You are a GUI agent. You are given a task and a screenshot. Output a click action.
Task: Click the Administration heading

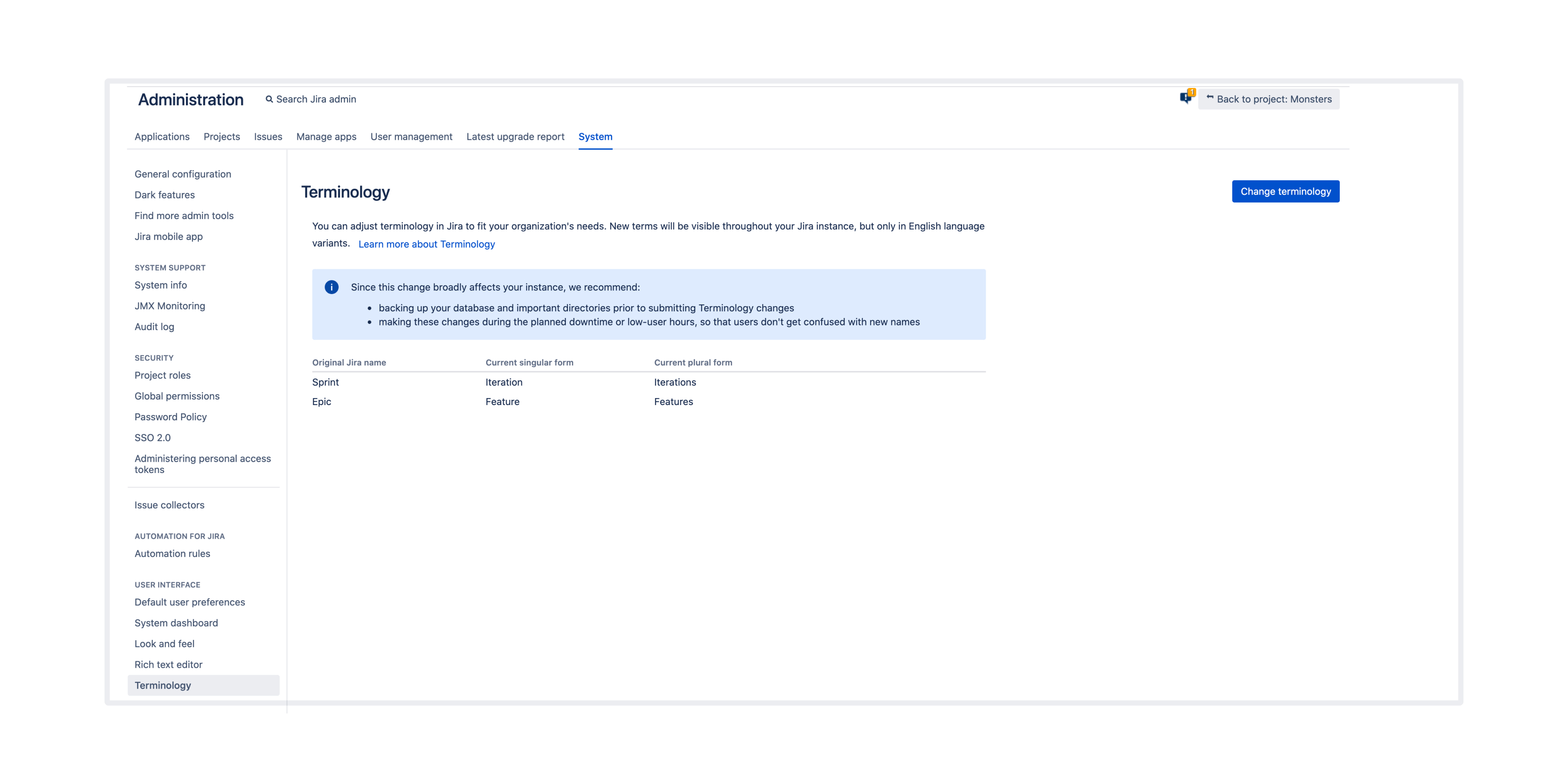pyautogui.click(x=190, y=100)
